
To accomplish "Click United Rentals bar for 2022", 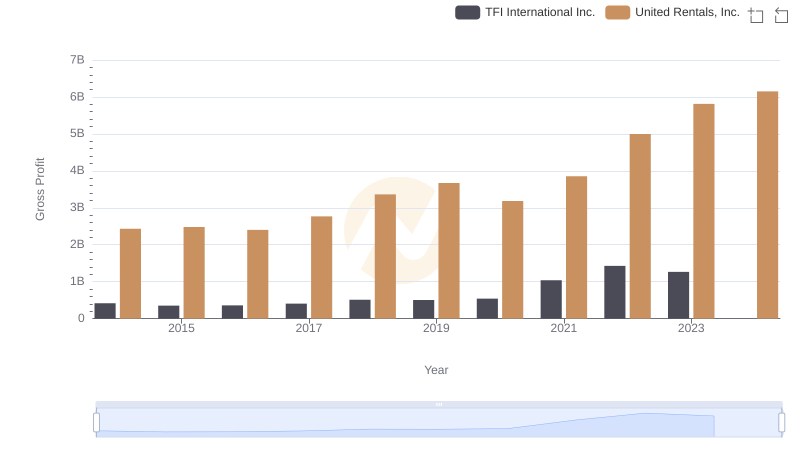I will 640,226.
